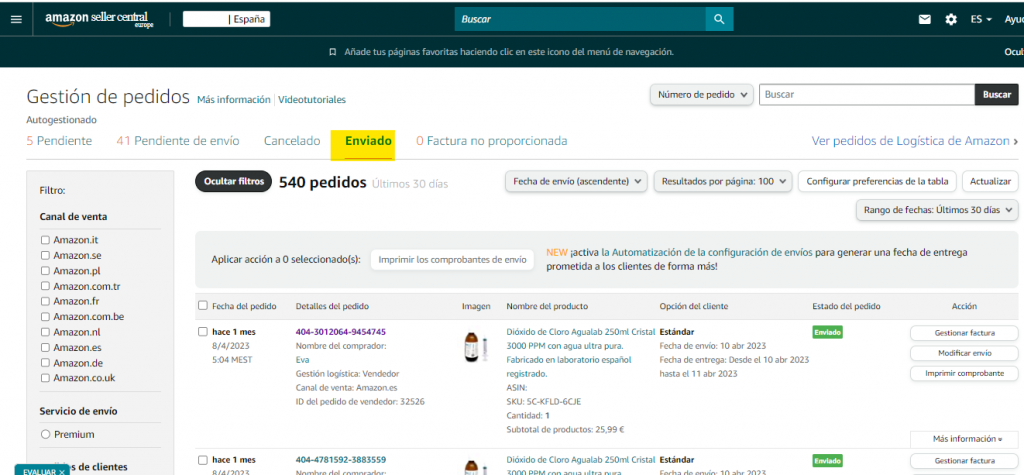The height and width of the screenshot is (475, 1024).
Task: Select order 404-4781592-3883559 checkbox
Action: coord(202,460)
